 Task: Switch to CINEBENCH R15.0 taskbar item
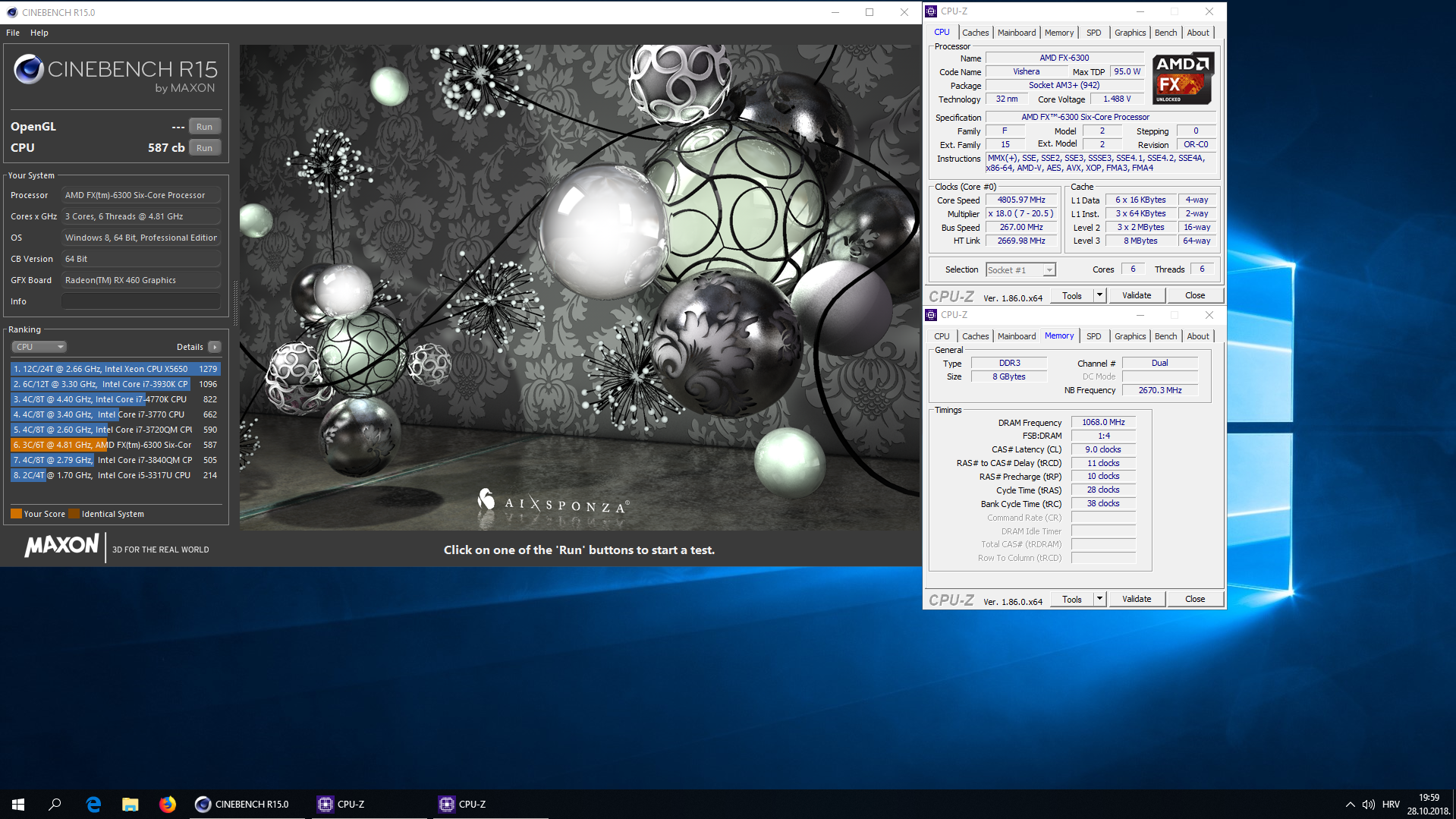point(247,804)
